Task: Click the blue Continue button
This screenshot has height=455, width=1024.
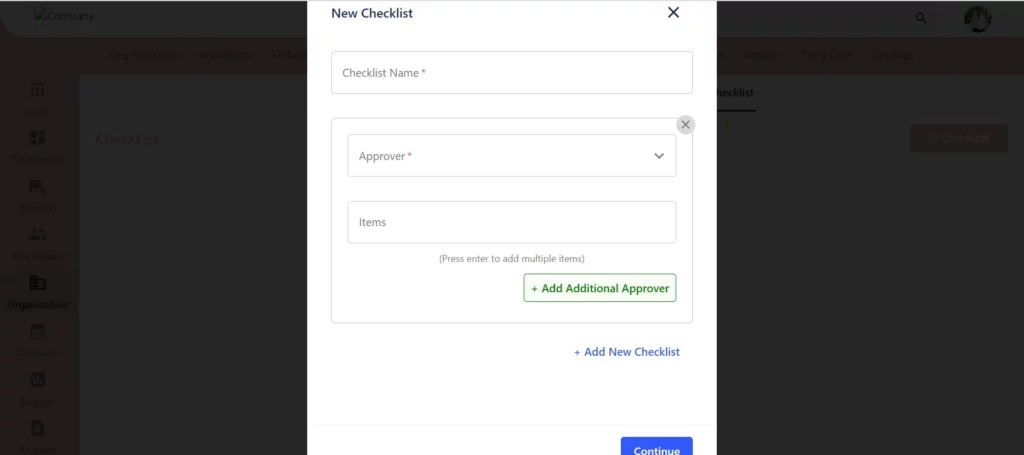Action: [656, 447]
